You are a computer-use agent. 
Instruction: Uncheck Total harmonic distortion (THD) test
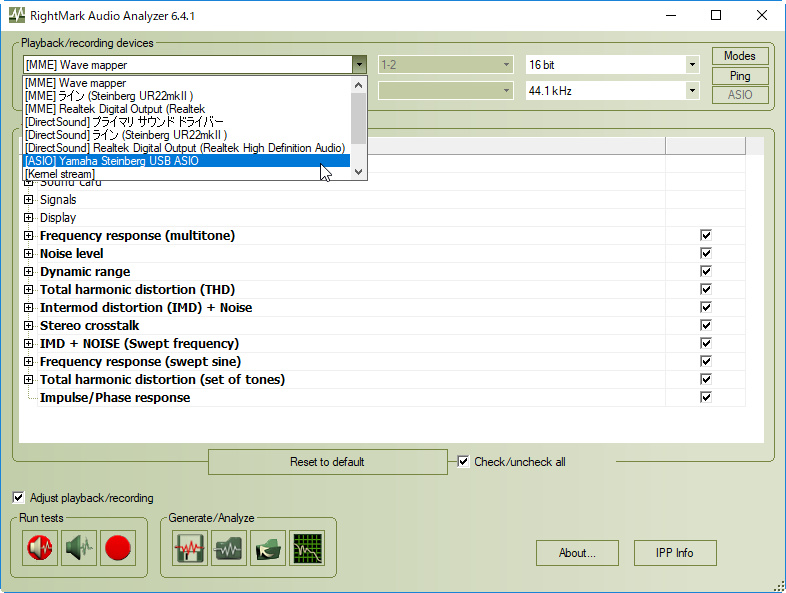point(706,289)
